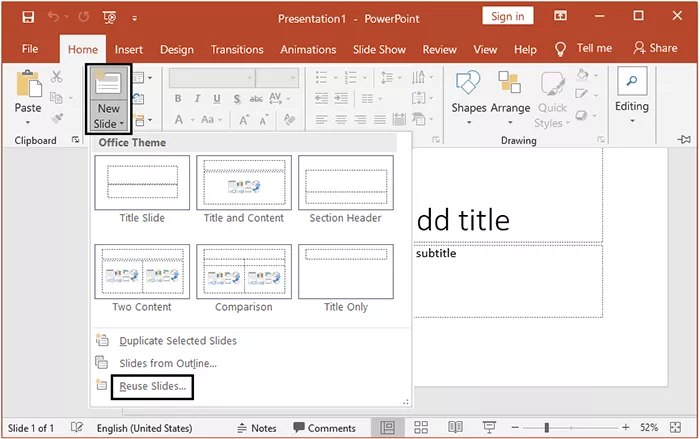Viewport: 700px width, 439px height.
Task: Pin the ribbon open
Action: (x=683, y=140)
